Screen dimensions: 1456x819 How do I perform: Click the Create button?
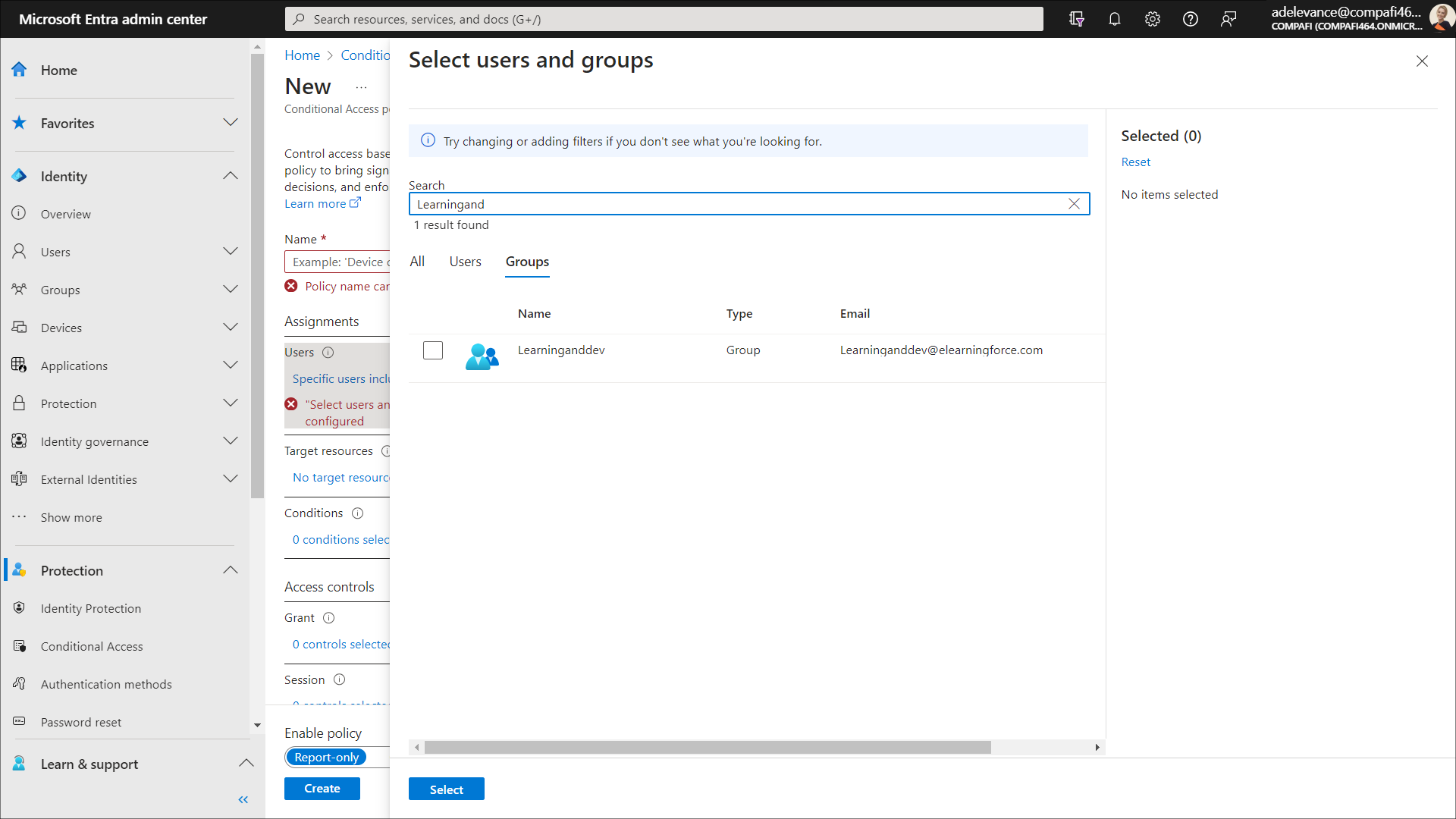point(322,789)
